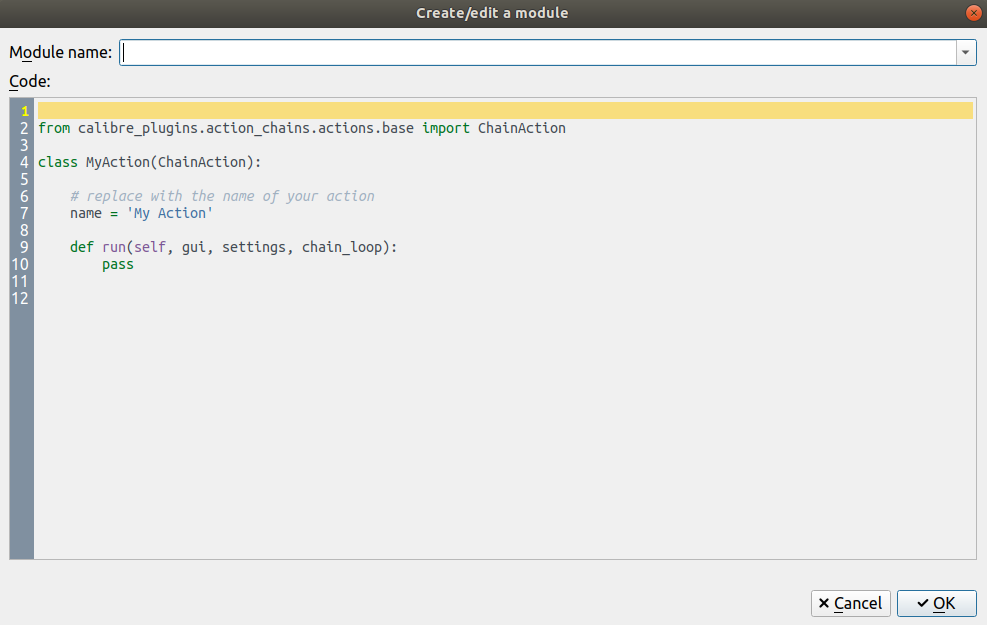
Task: Click the checkmark icon on OK
Action: (x=922, y=604)
